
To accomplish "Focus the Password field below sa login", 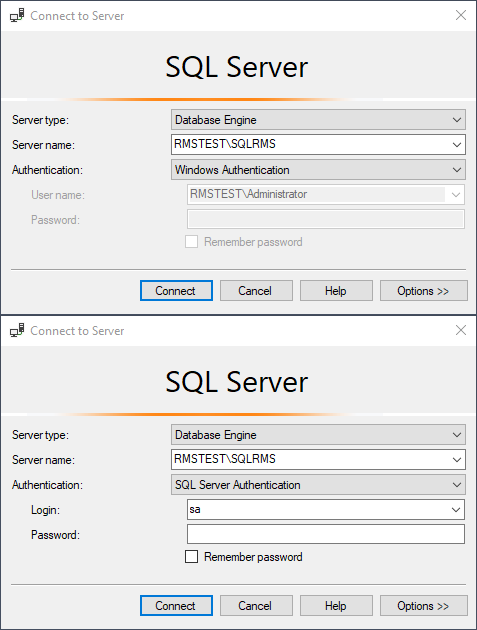I will (326, 534).
